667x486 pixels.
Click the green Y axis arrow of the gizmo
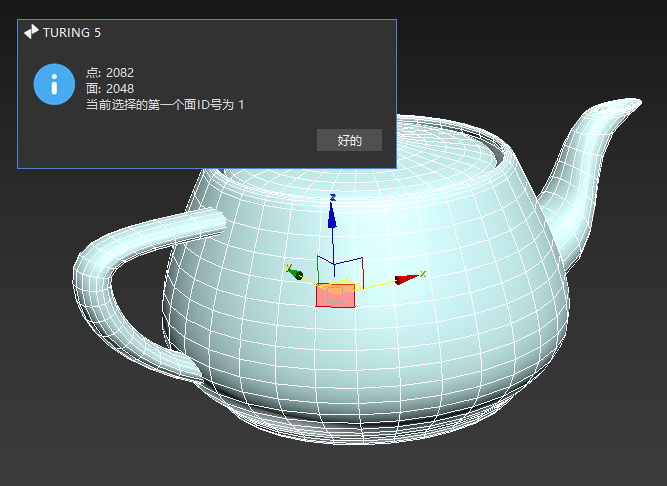(x=294, y=272)
